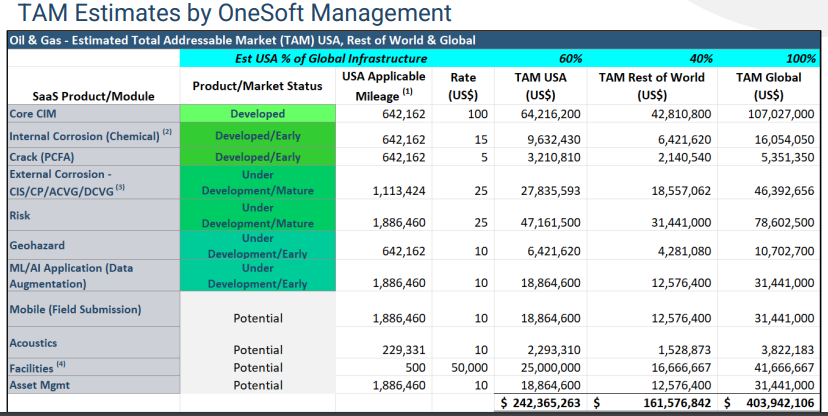Select Facilities TAM USA value 25,000,000

click(x=550, y=367)
